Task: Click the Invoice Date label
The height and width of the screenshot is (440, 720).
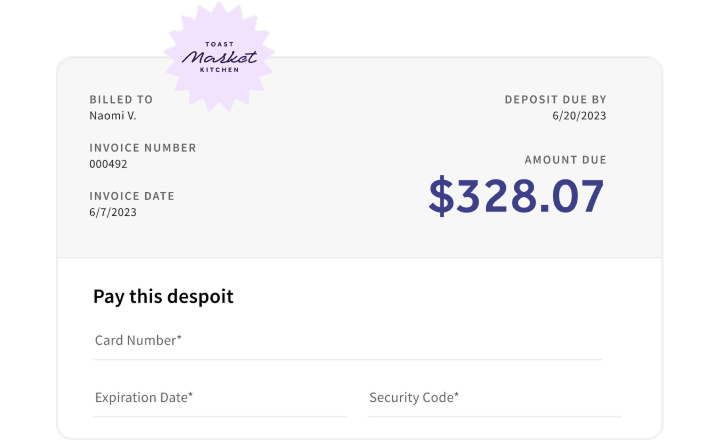Action: [132, 196]
